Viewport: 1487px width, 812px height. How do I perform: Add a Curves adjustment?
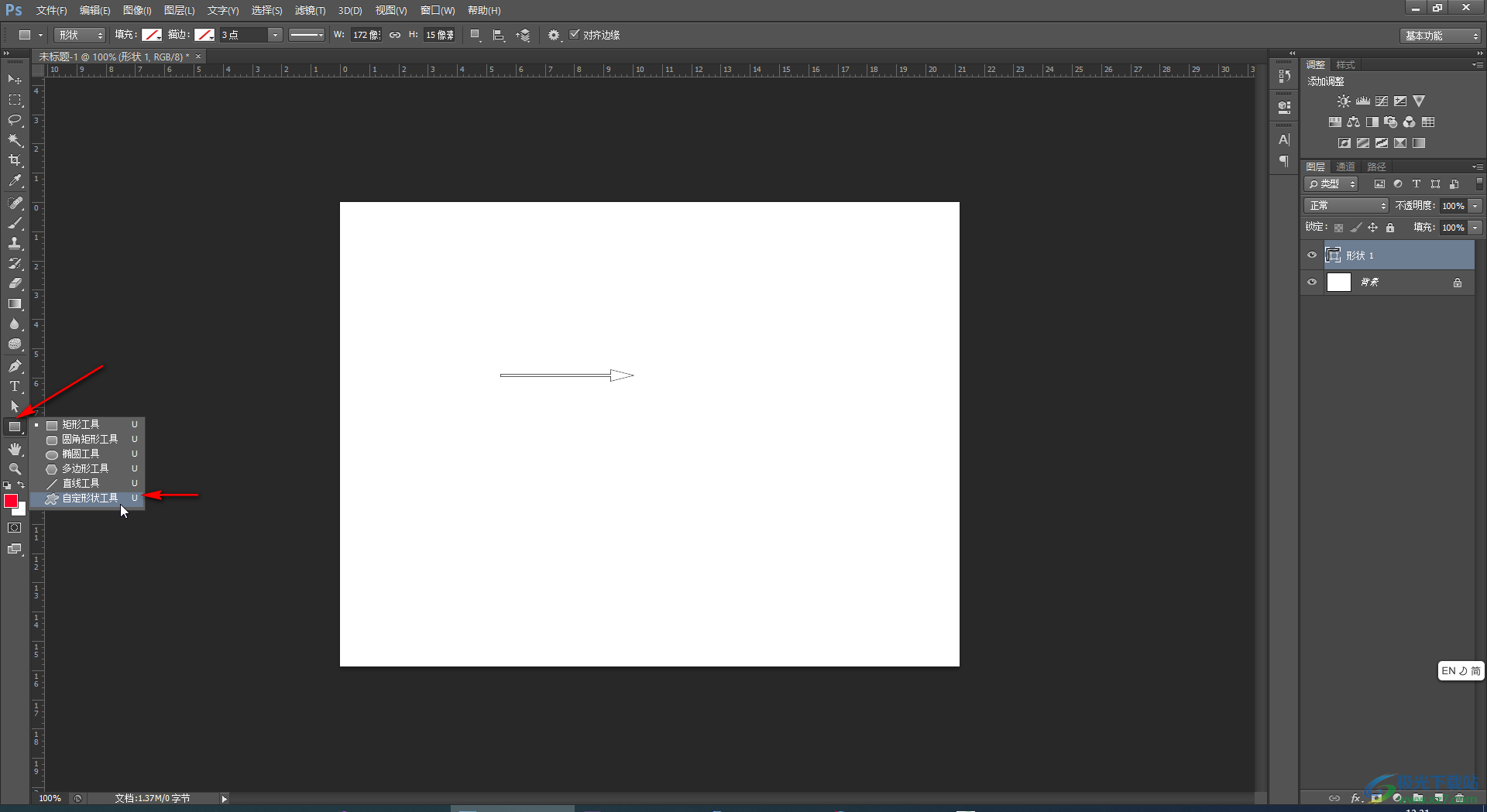(x=1382, y=101)
